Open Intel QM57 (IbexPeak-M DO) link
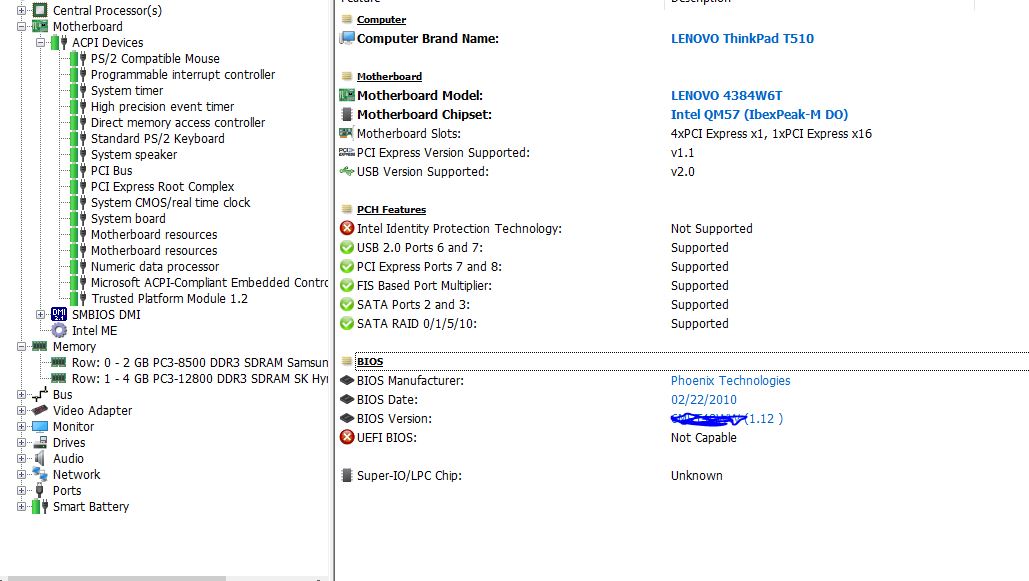Viewport: 1029px width, 581px height. pyautogui.click(x=759, y=115)
